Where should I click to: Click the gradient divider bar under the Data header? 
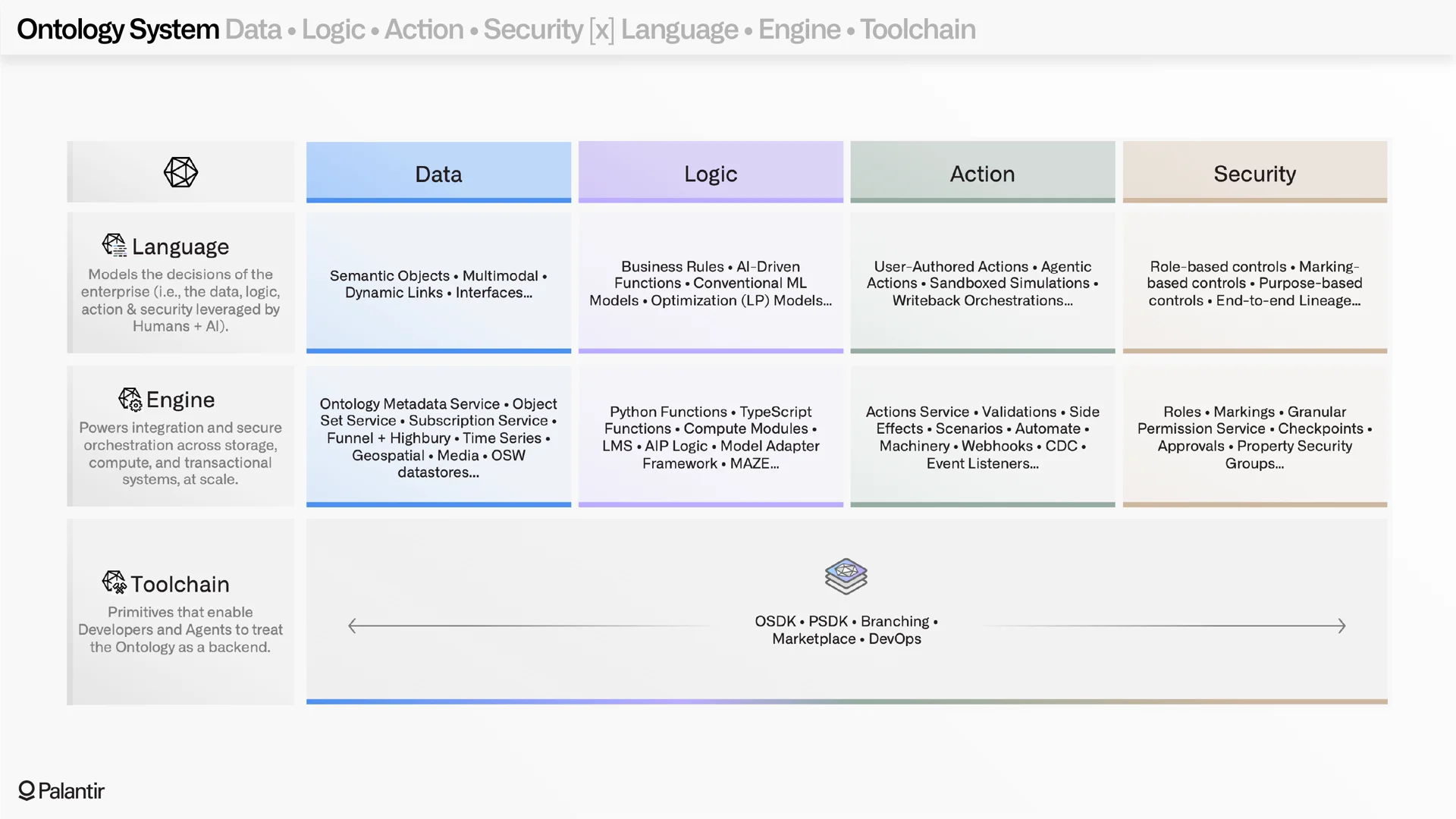pyautogui.click(x=438, y=199)
